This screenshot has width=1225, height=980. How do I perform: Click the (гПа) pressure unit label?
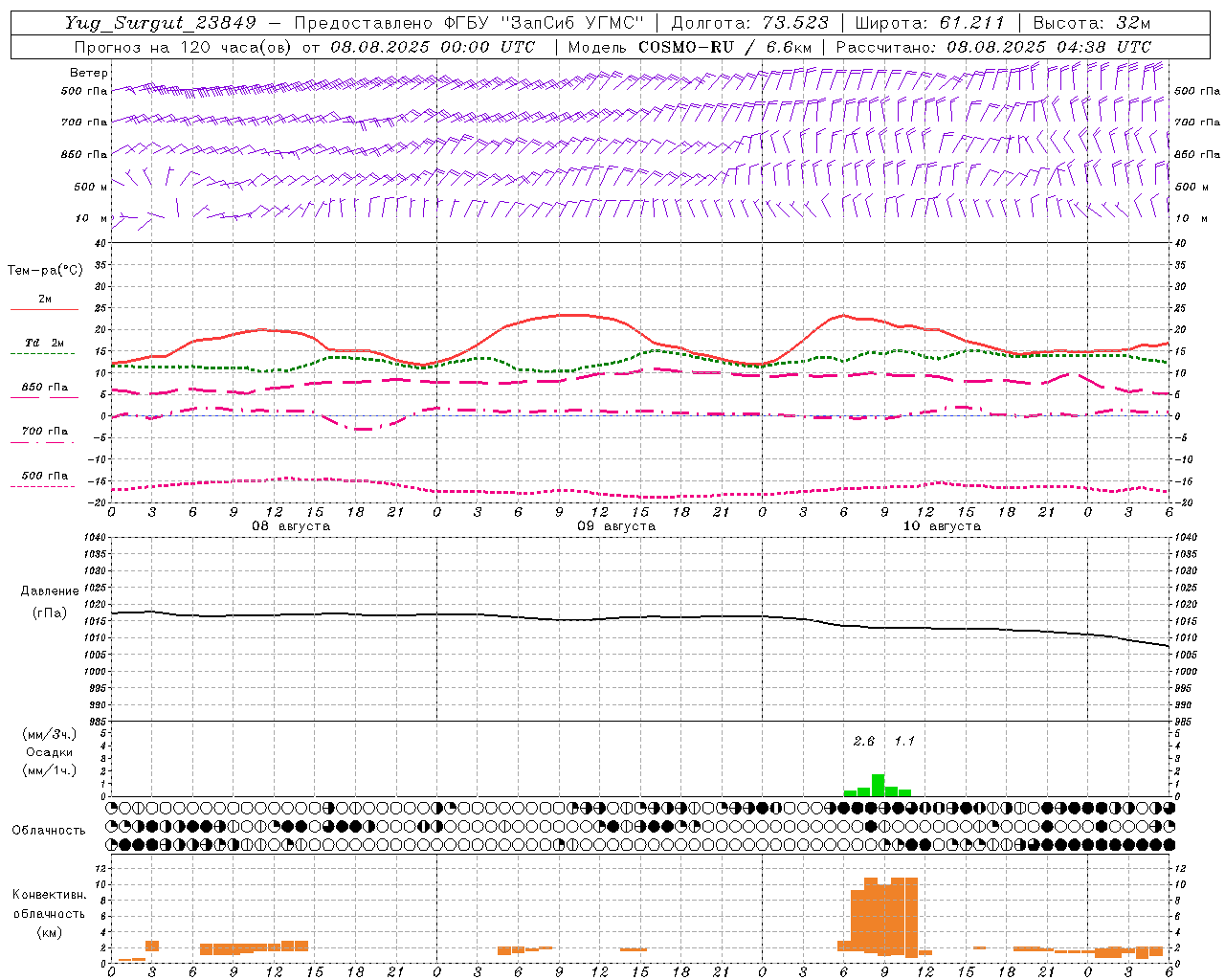pos(50,613)
